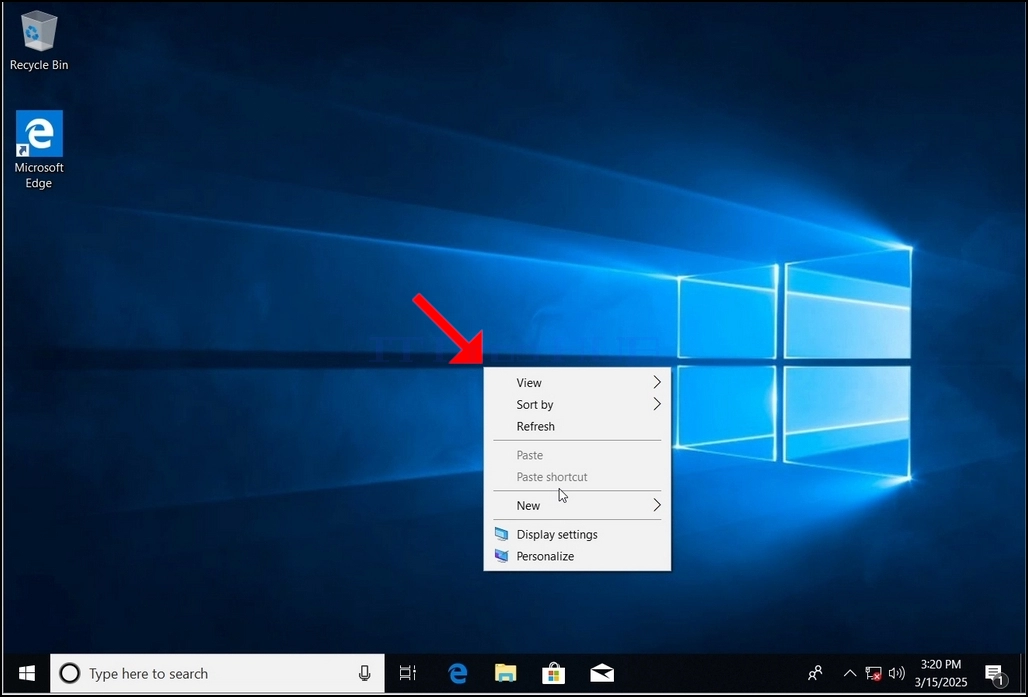This screenshot has height=697, width=1028.
Task: Open the Action Center notifications icon
Action: pyautogui.click(x=995, y=673)
